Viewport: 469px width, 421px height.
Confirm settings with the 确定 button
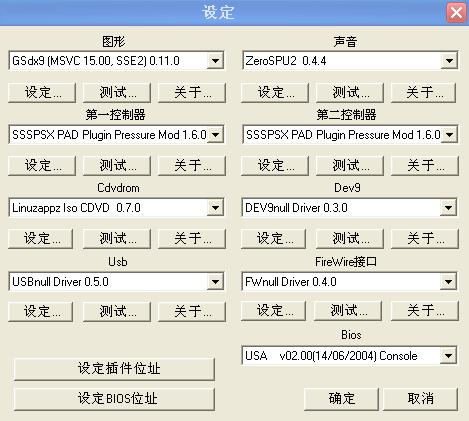[x=341, y=399]
